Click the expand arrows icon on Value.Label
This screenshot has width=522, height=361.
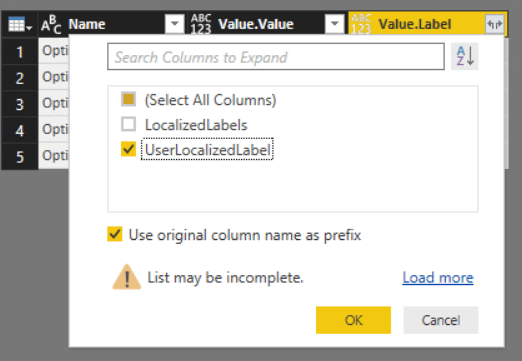click(x=494, y=24)
